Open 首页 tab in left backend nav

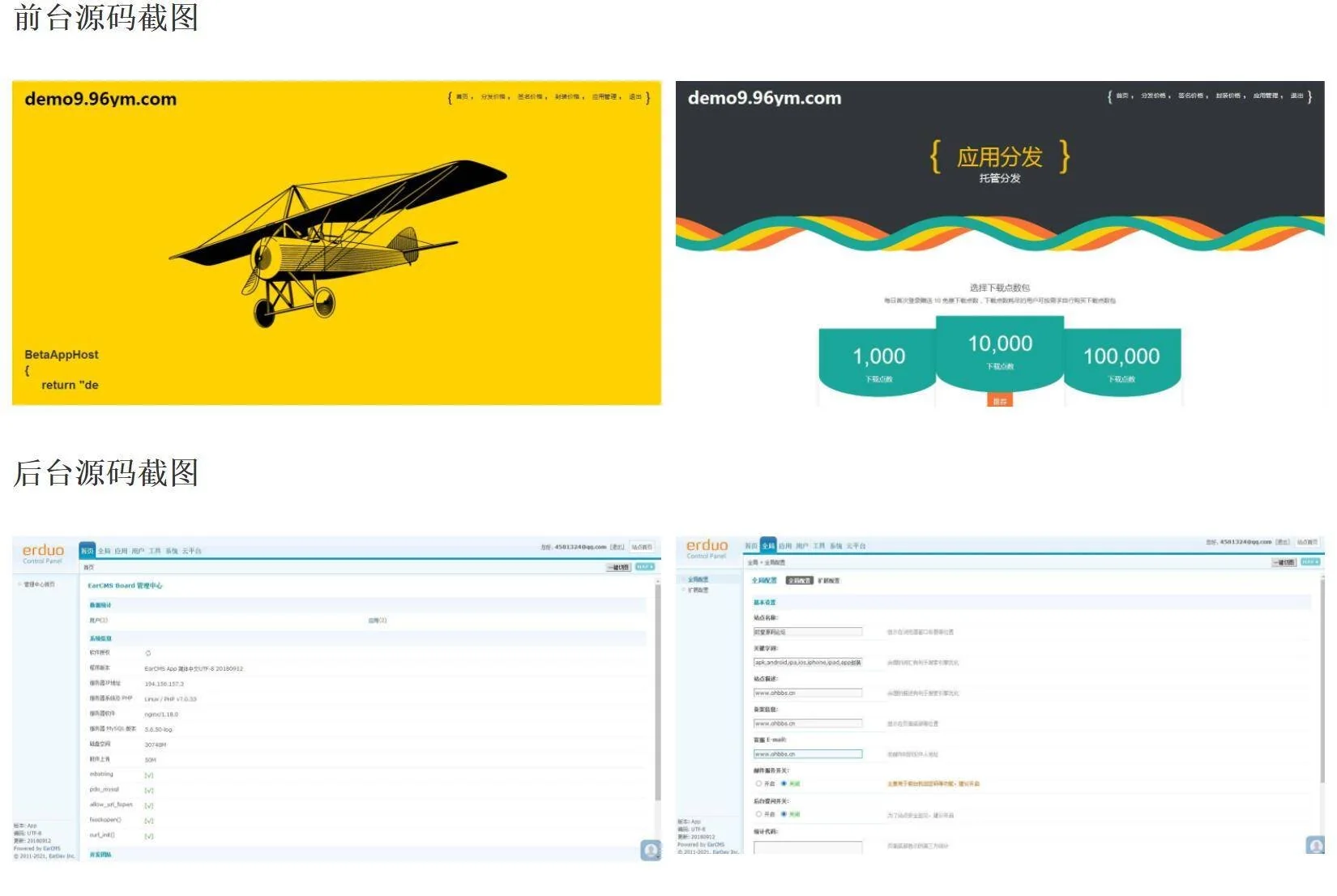(x=87, y=551)
